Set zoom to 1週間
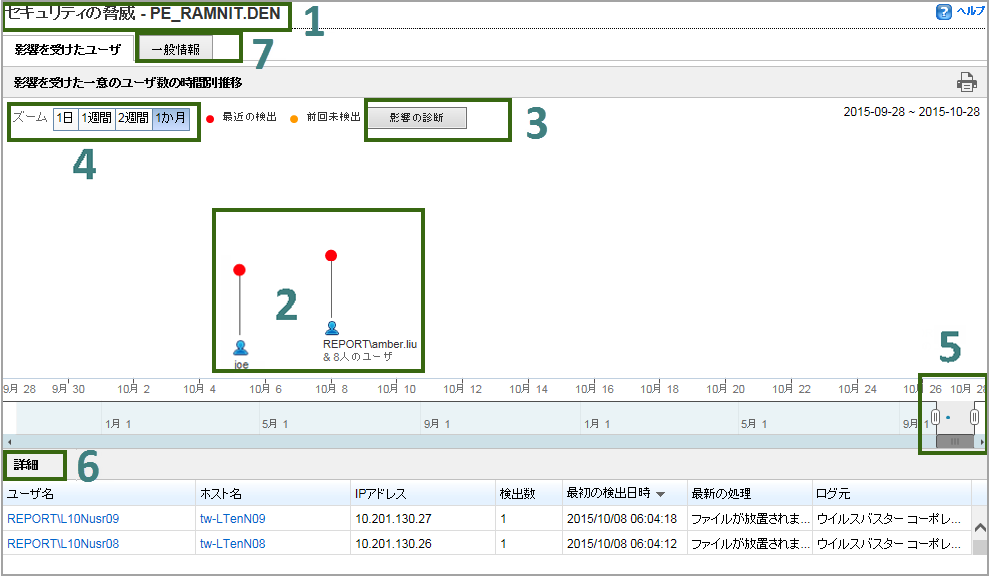Image resolution: width=989 pixels, height=576 pixels. pyautogui.click(x=96, y=118)
